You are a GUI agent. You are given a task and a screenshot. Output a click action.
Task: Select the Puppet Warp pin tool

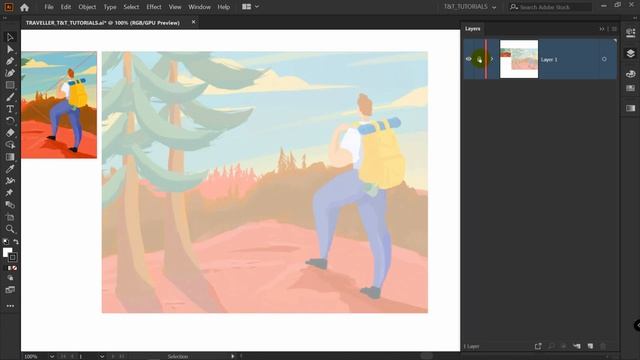pos(10,193)
